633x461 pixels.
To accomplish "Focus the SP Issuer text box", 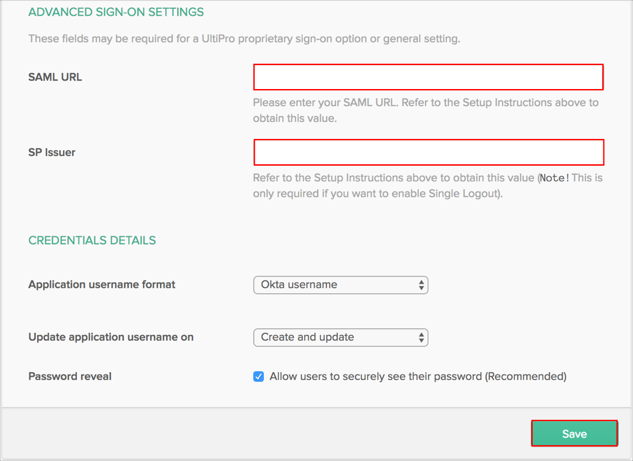I will coord(428,152).
